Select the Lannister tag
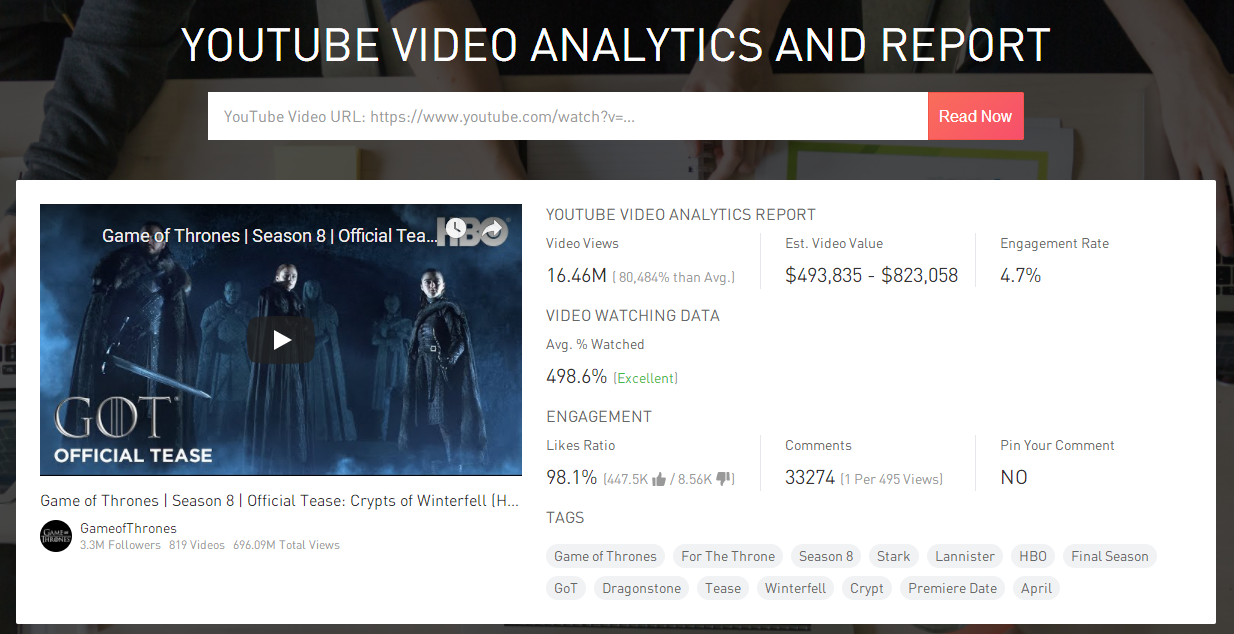The width and height of the screenshot is (1234, 634). point(965,556)
